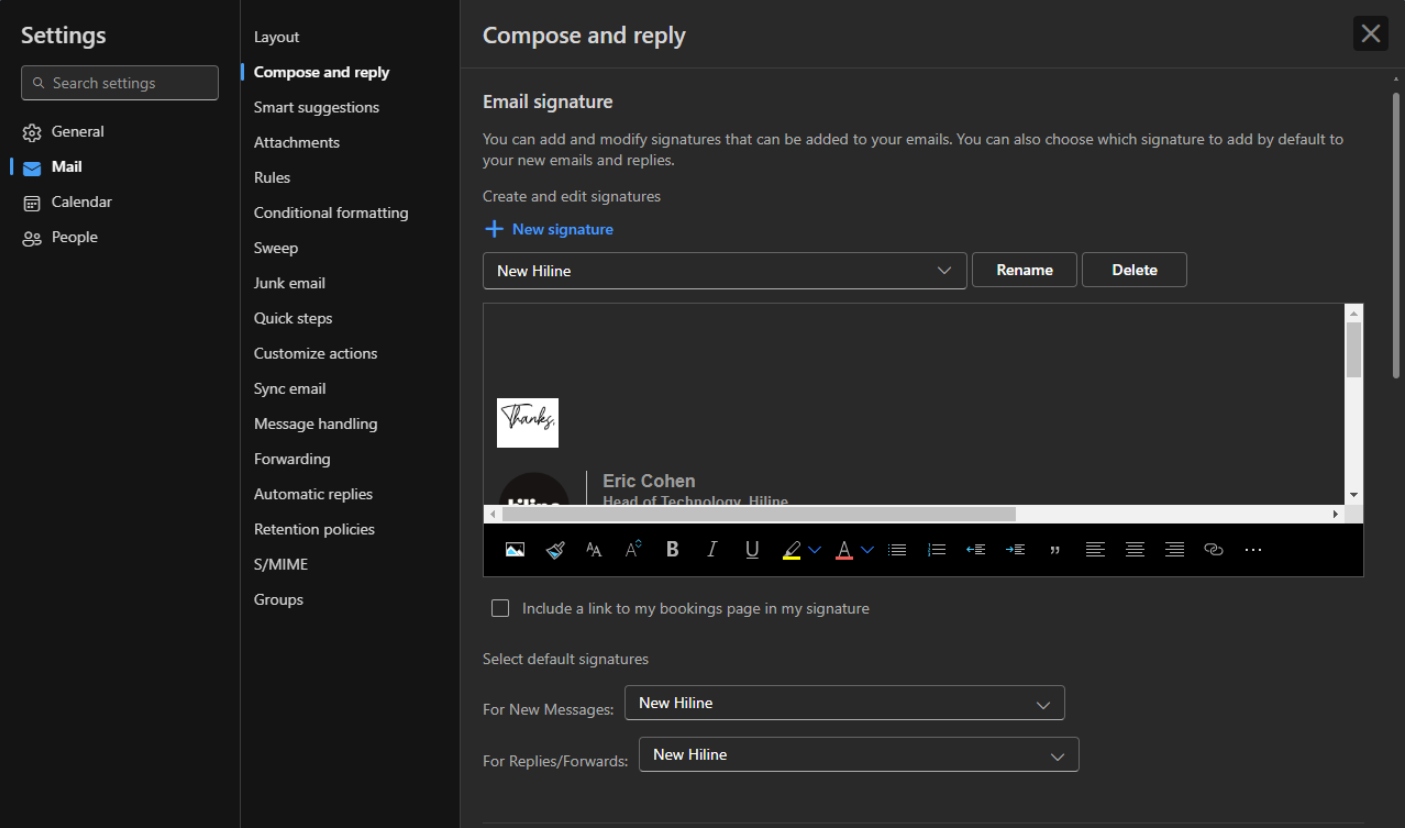Align text right
Image resolution: width=1405 pixels, height=828 pixels.
(1174, 549)
